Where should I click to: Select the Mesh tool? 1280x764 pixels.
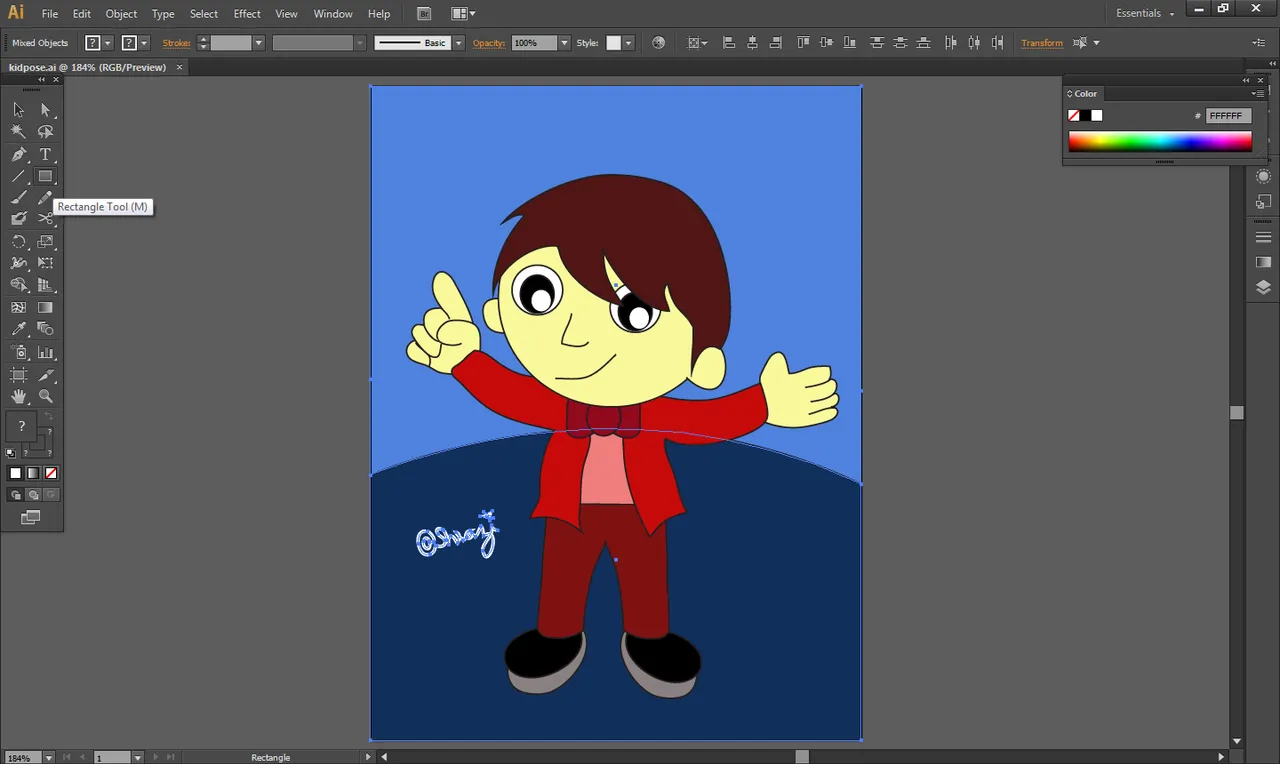point(18,307)
